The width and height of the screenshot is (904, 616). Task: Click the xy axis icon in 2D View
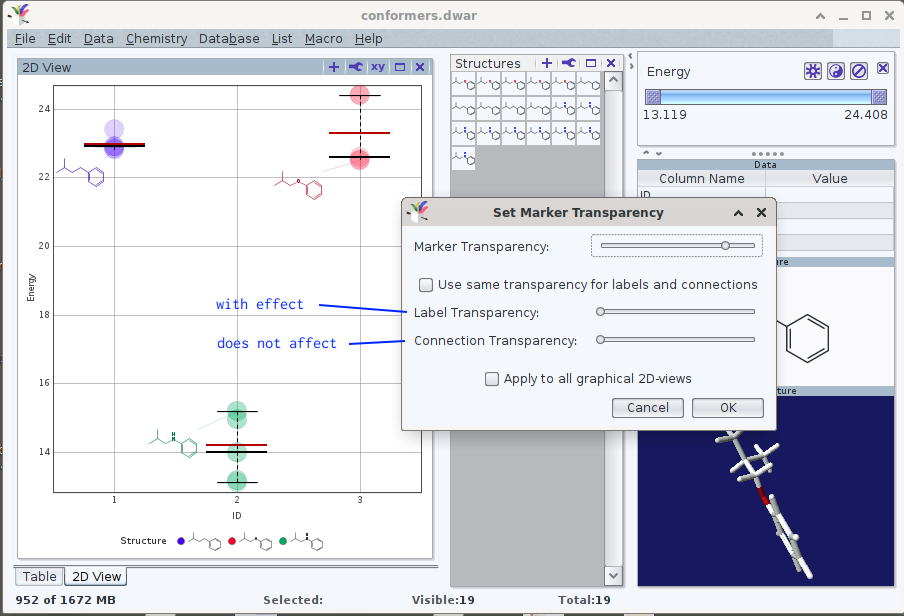click(x=377, y=67)
